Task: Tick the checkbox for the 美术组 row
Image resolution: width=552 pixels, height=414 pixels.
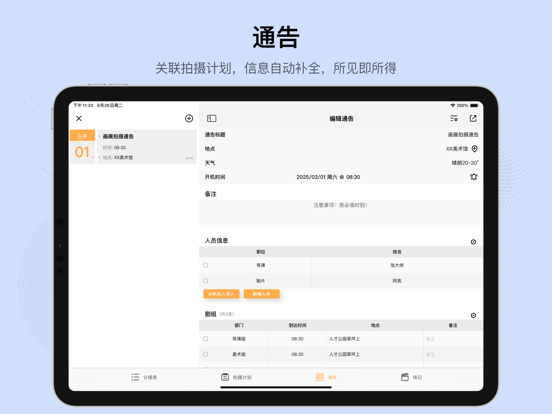Action: click(206, 354)
